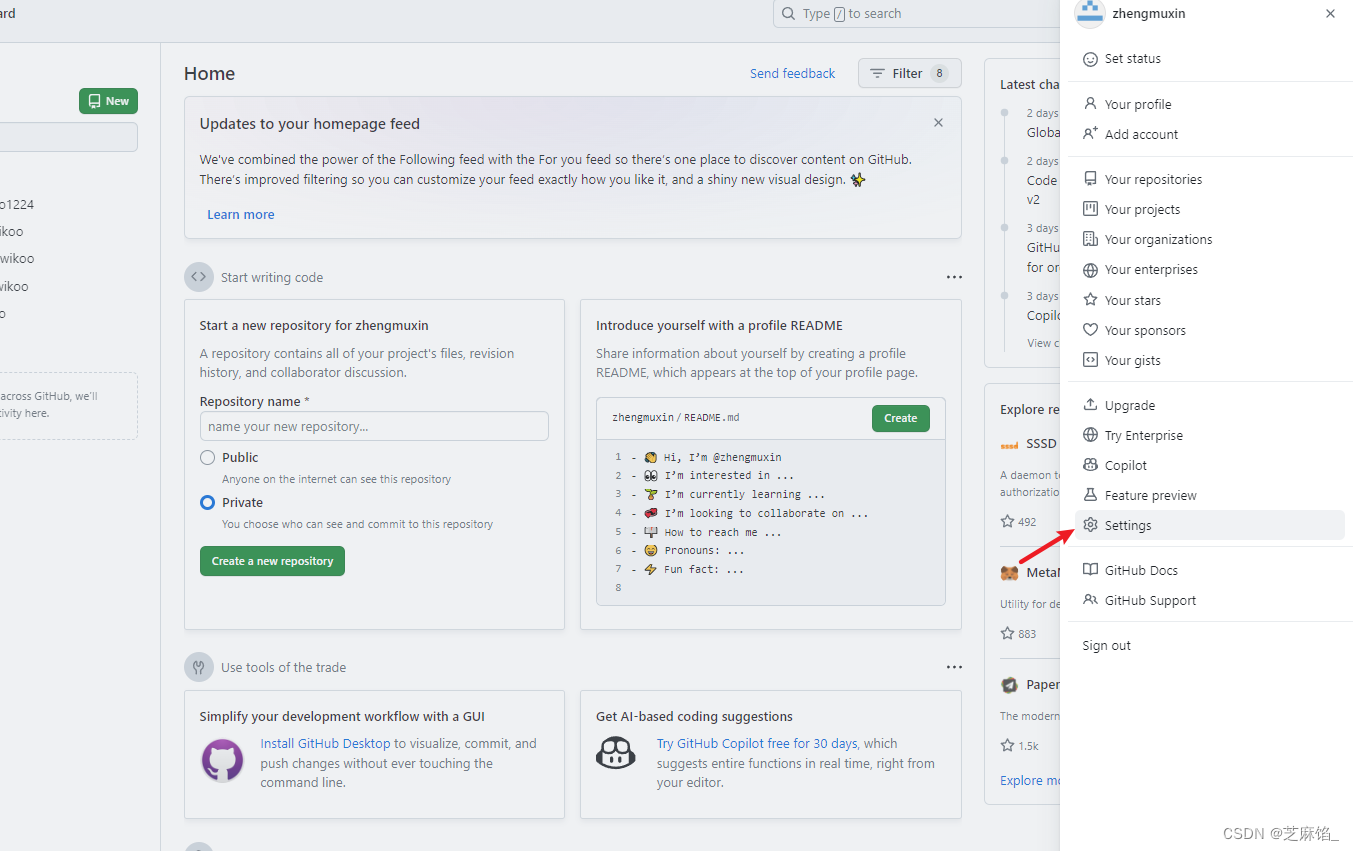Image resolution: width=1354 pixels, height=851 pixels.
Task: Click the green New button
Action: (x=107, y=101)
